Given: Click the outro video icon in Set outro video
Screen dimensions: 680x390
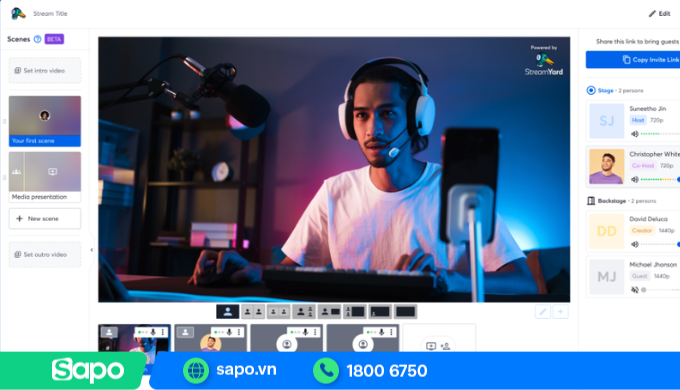Looking at the screenshot, I should (x=18, y=254).
